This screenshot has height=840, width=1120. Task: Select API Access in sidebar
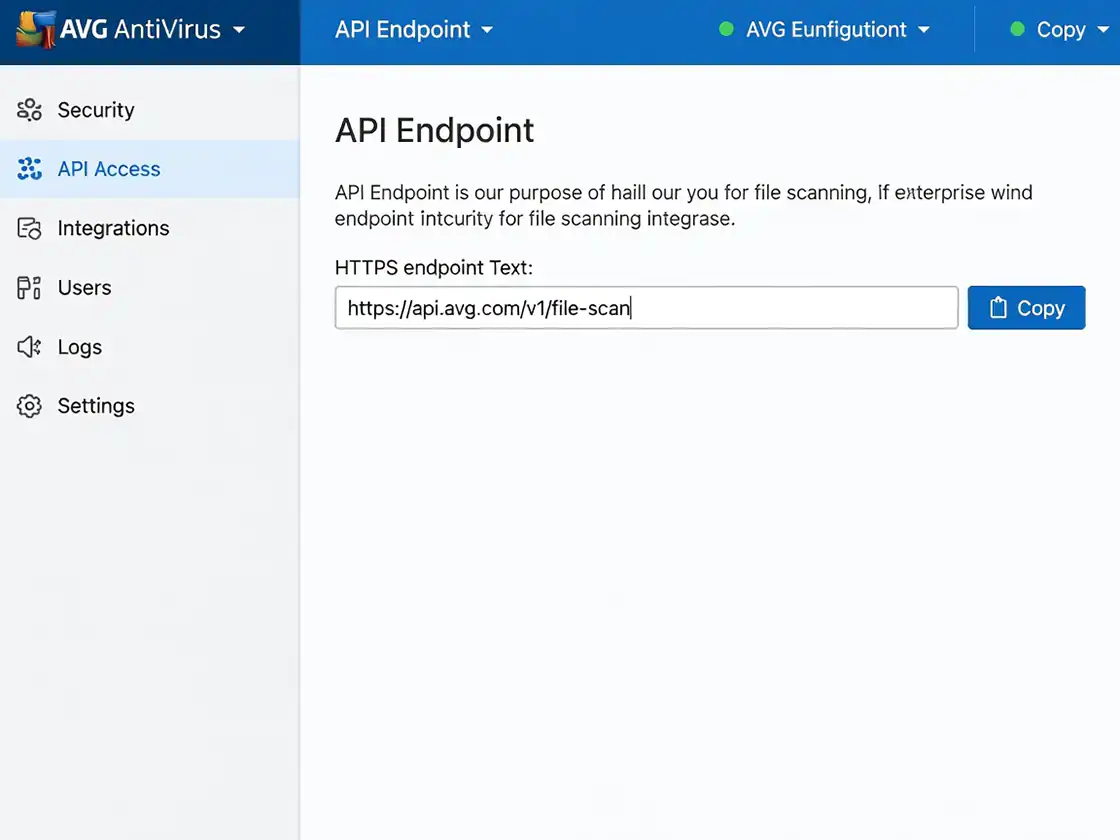150,169
